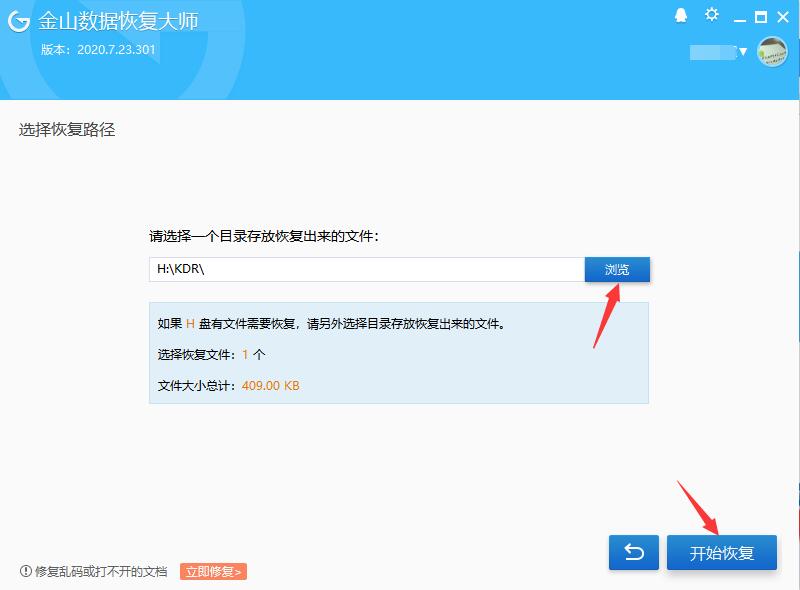The height and width of the screenshot is (590, 800).
Task: Click the 浏览 browse button
Action: (x=619, y=269)
